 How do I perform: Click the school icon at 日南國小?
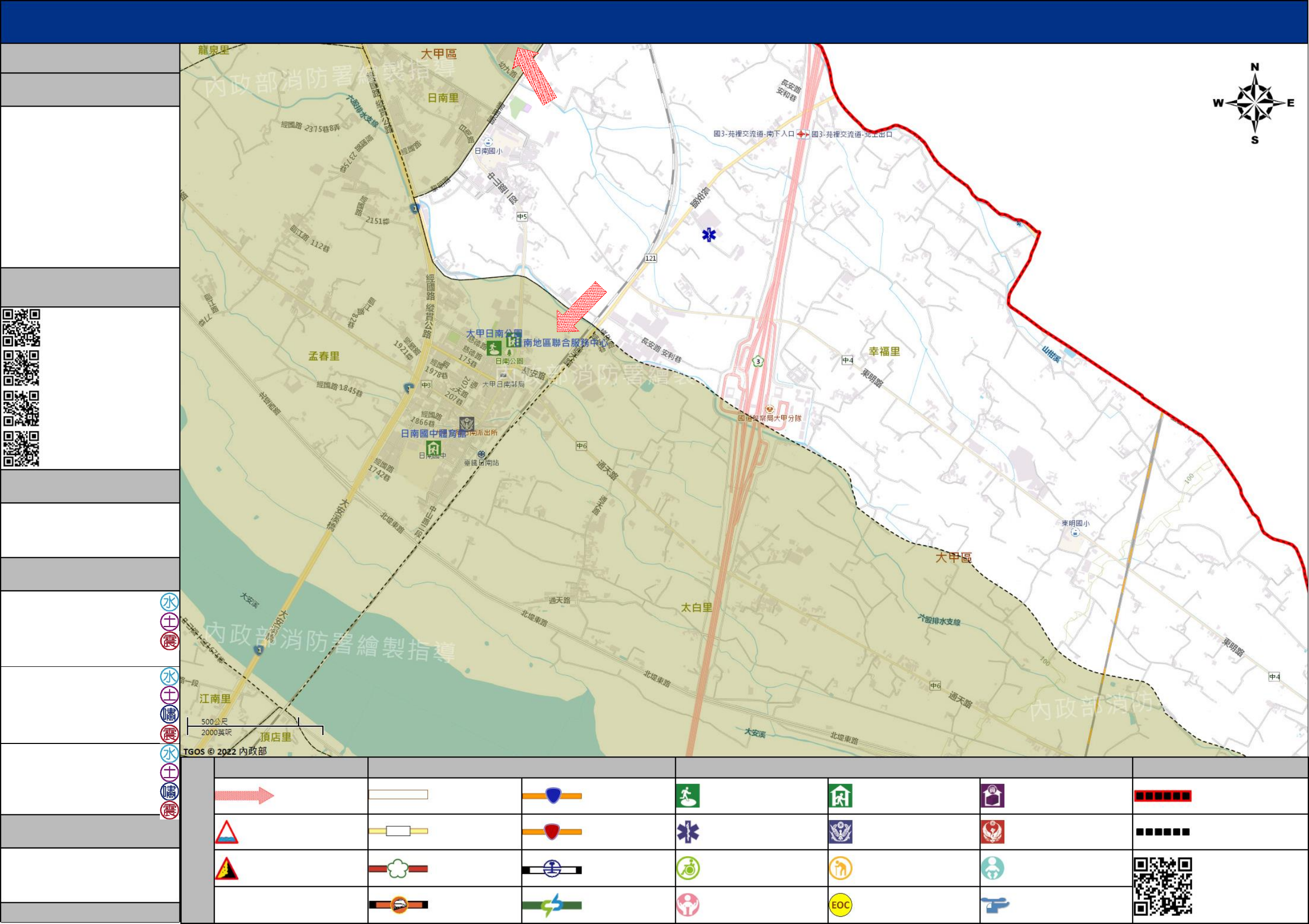[x=488, y=141]
